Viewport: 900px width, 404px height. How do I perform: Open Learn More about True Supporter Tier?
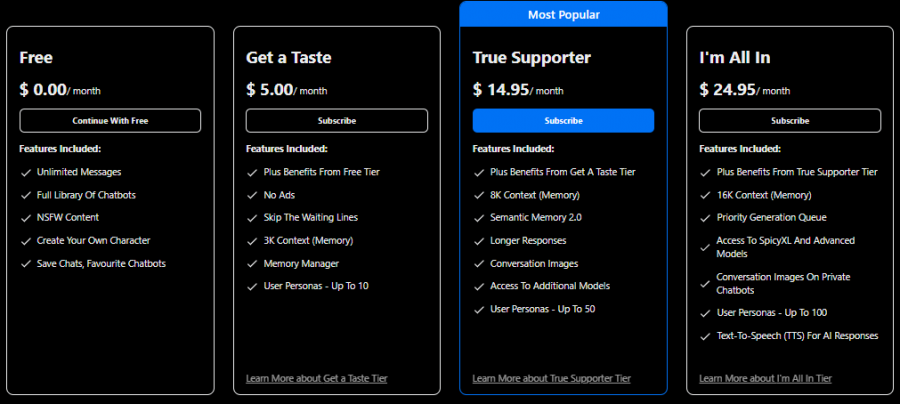point(551,378)
